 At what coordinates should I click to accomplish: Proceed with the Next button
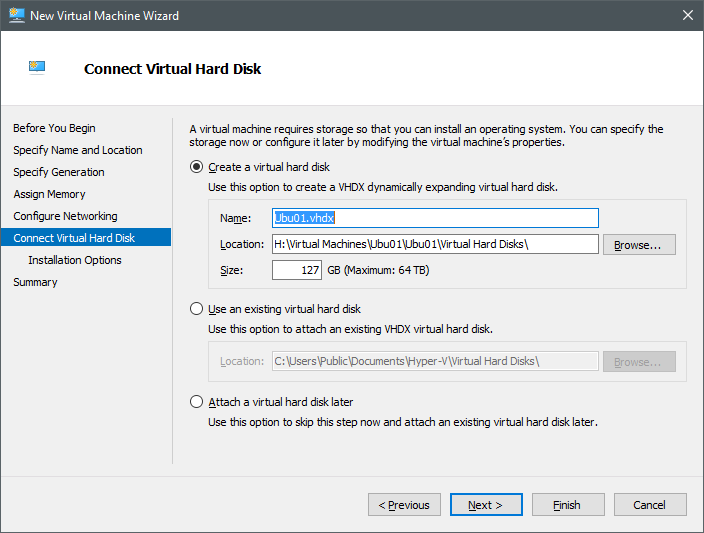[486, 505]
